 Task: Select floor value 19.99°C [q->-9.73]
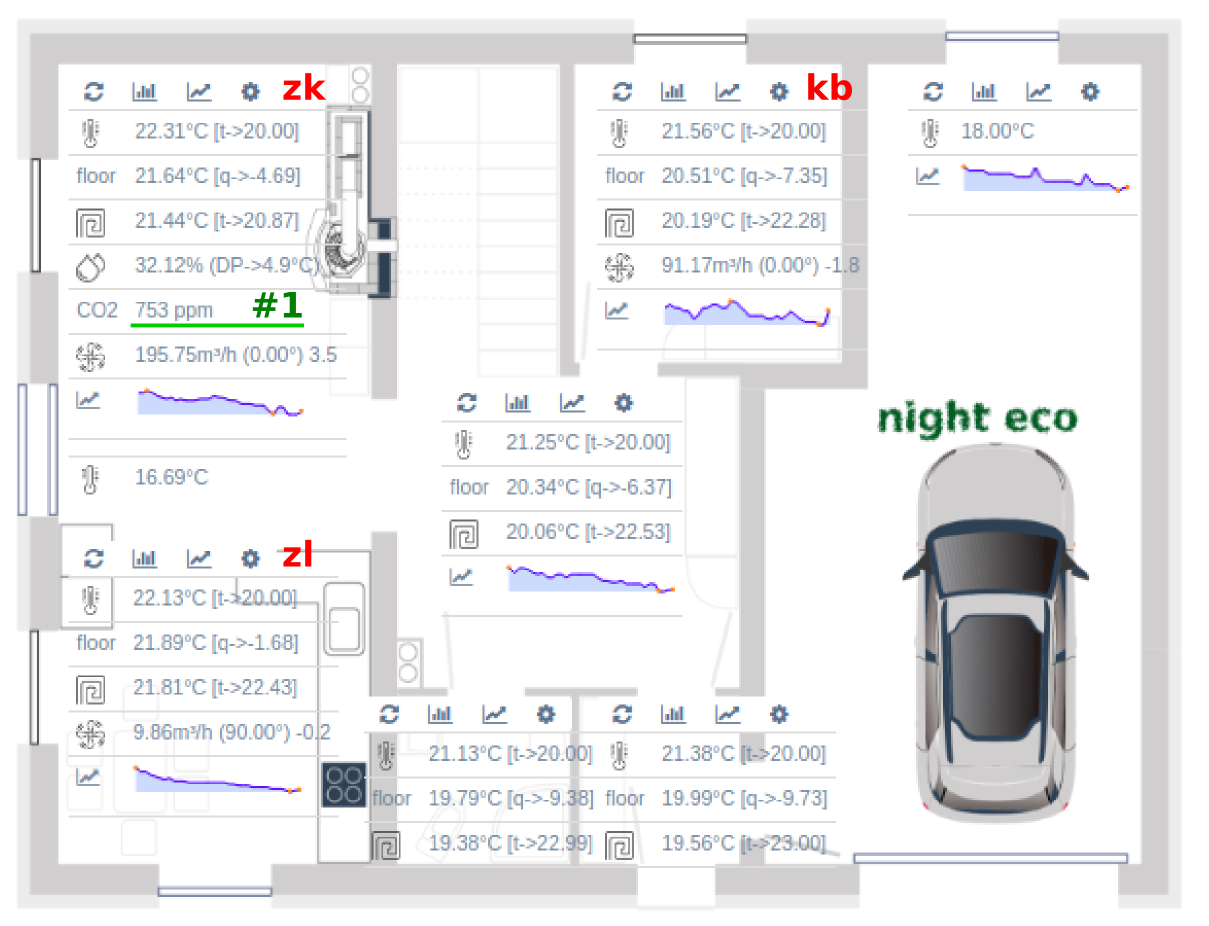[x=744, y=799]
